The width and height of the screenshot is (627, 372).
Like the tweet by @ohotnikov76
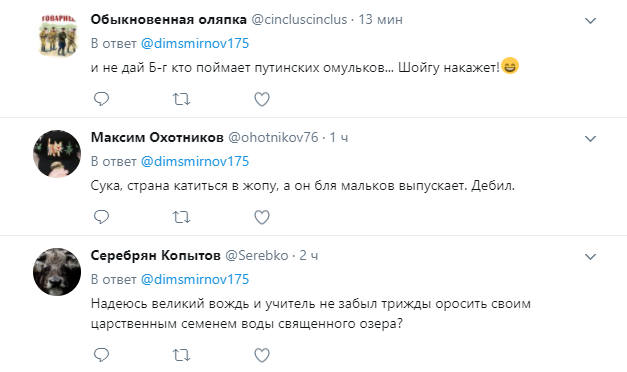pyautogui.click(x=262, y=217)
